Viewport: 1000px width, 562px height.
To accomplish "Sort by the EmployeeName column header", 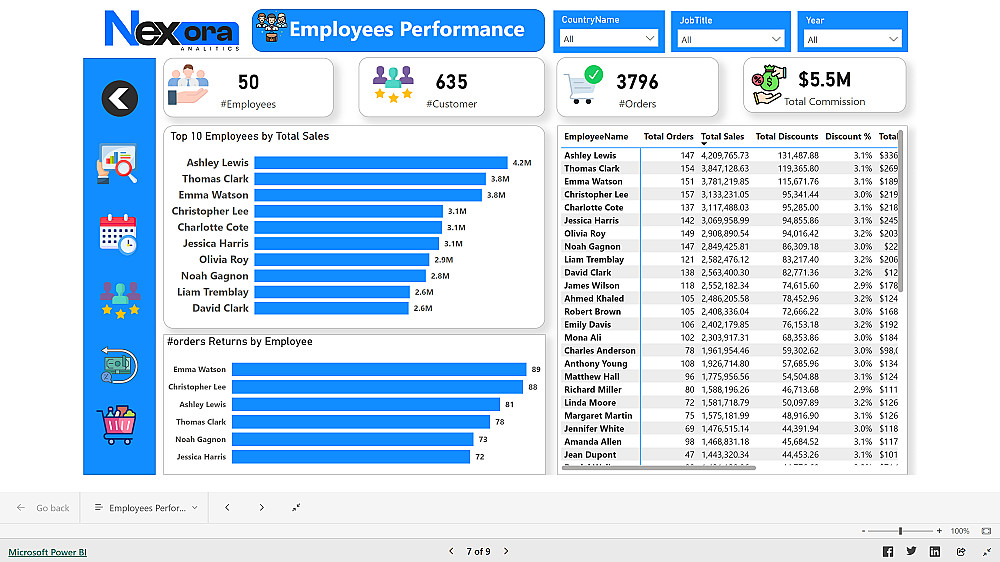I will (x=596, y=137).
